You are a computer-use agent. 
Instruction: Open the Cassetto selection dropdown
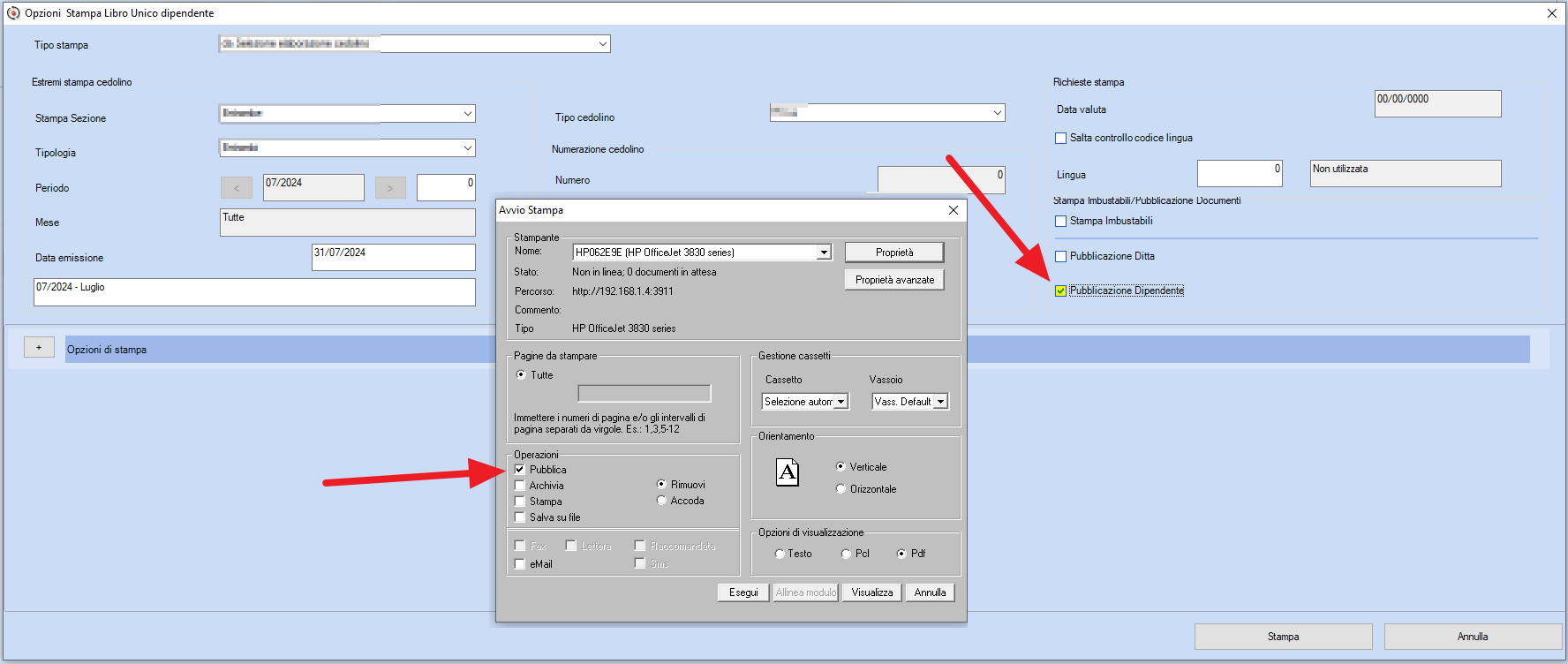pos(841,402)
